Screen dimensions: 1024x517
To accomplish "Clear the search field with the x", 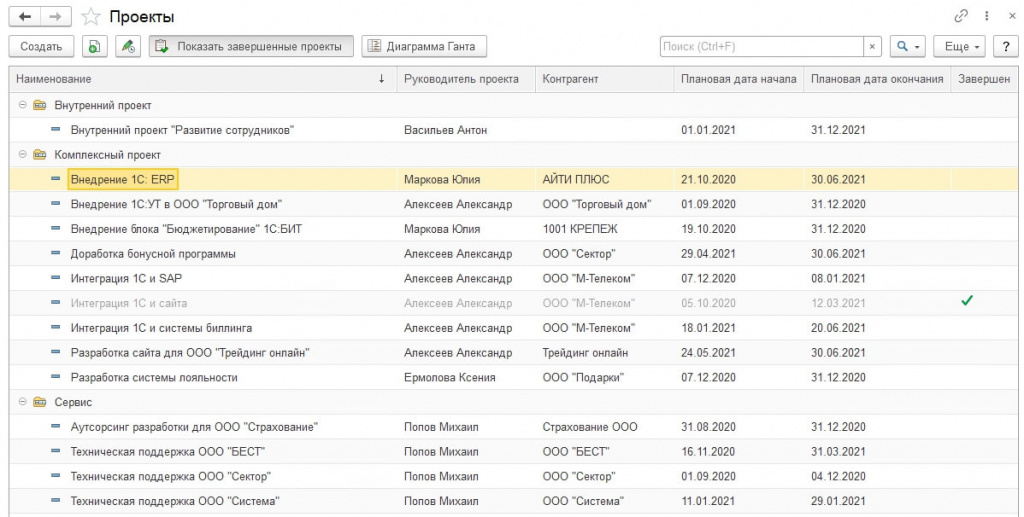I will click(872, 46).
